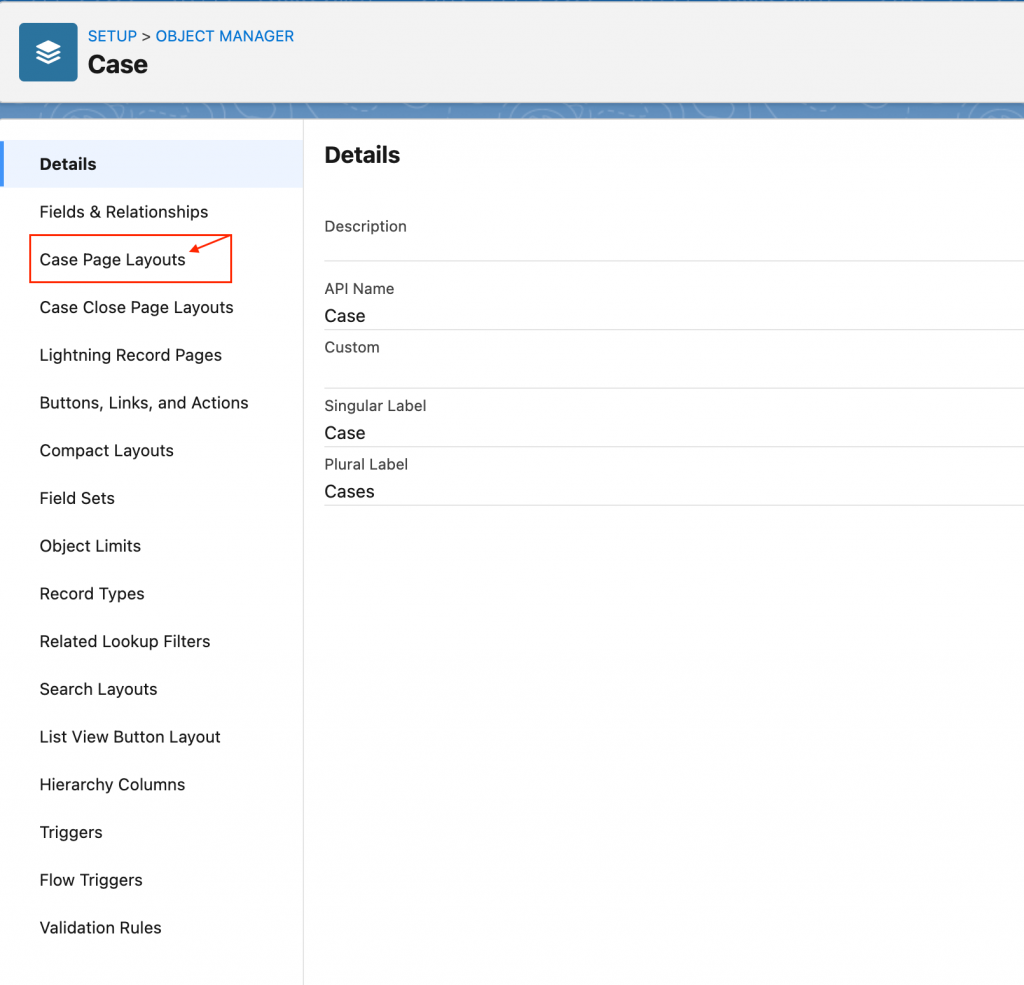This screenshot has width=1024, height=985.
Task: Open Compact Layouts section
Action: (x=107, y=451)
